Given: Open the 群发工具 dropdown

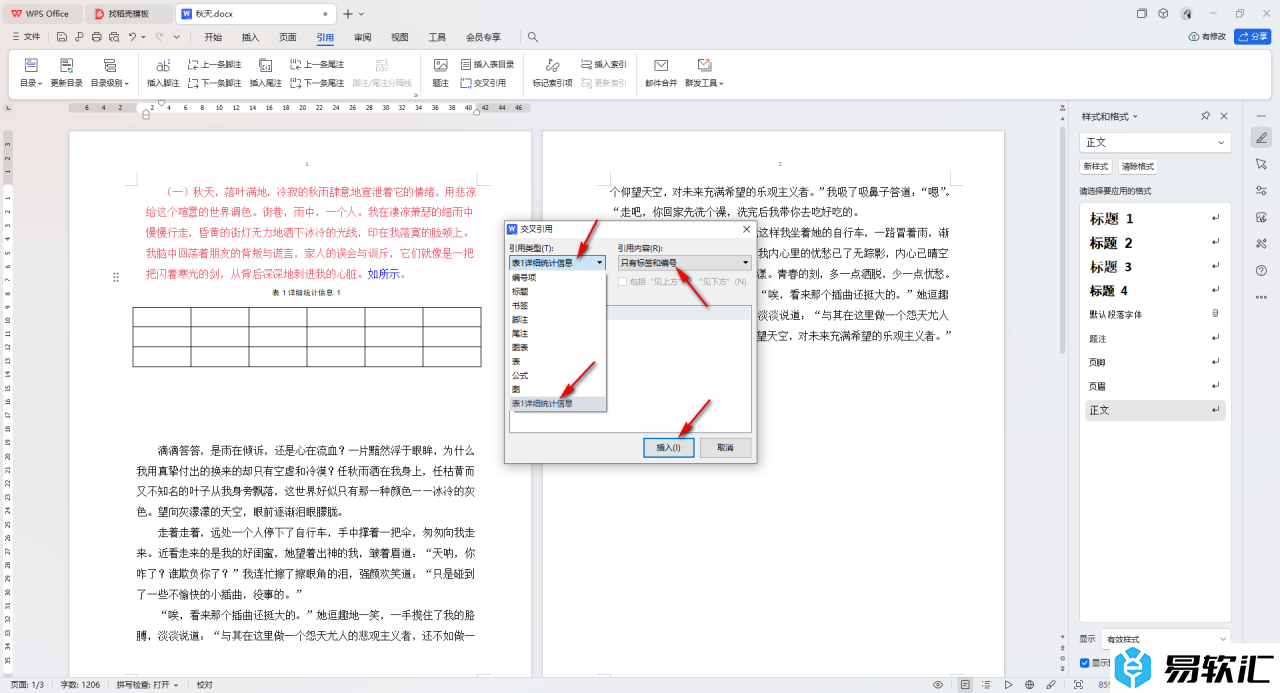Looking at the screenshot, I should [x=705, y=83].
